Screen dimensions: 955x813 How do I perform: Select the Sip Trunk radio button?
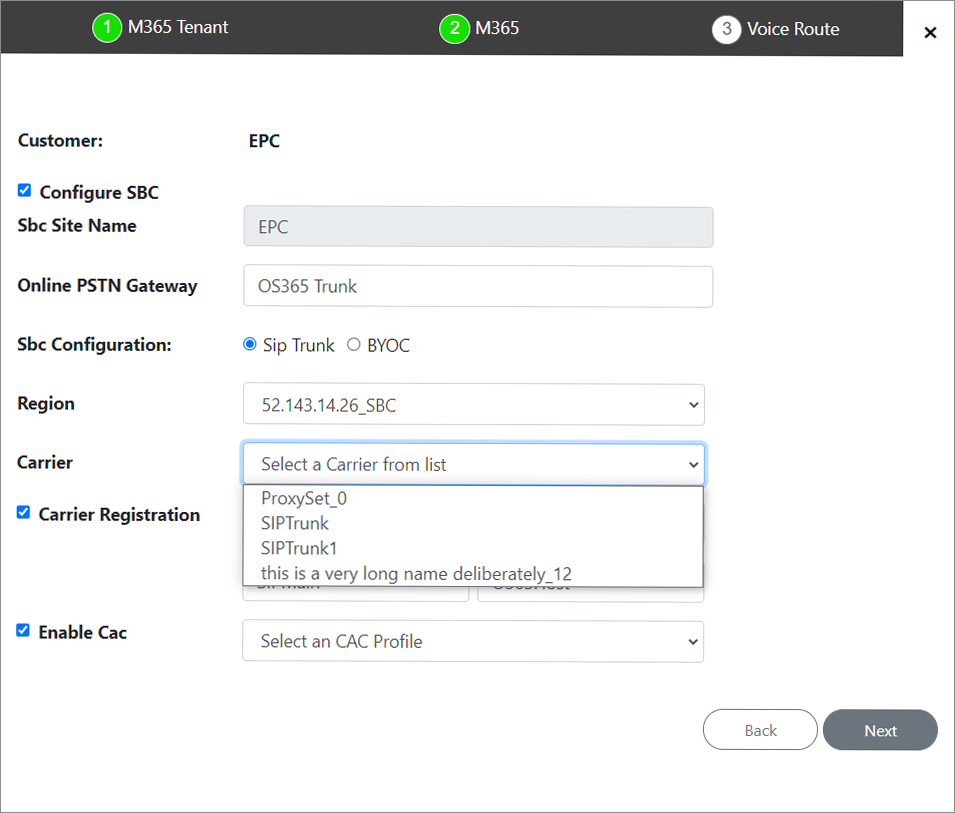(250, 345)
